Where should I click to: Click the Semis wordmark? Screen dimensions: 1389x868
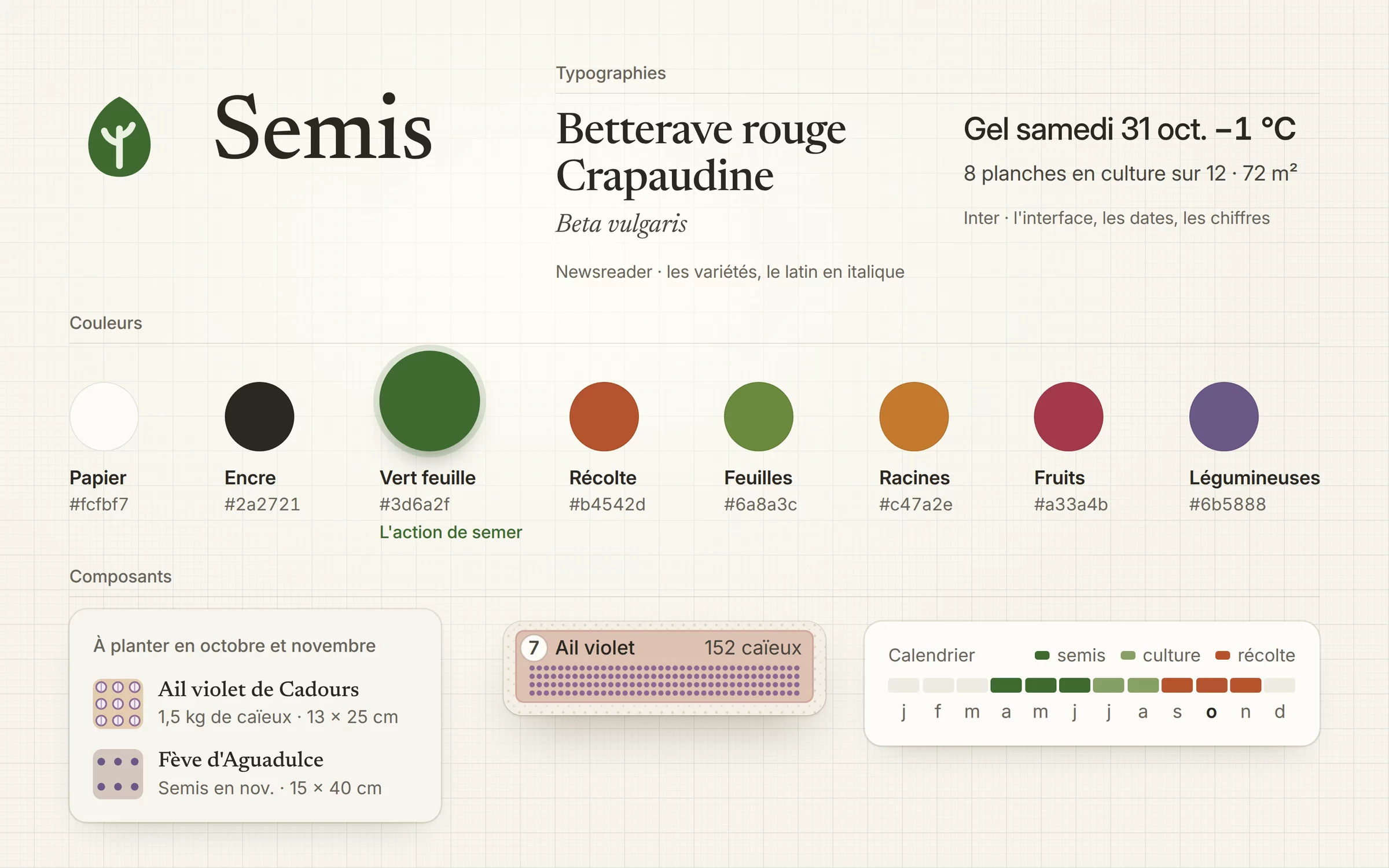323,127
